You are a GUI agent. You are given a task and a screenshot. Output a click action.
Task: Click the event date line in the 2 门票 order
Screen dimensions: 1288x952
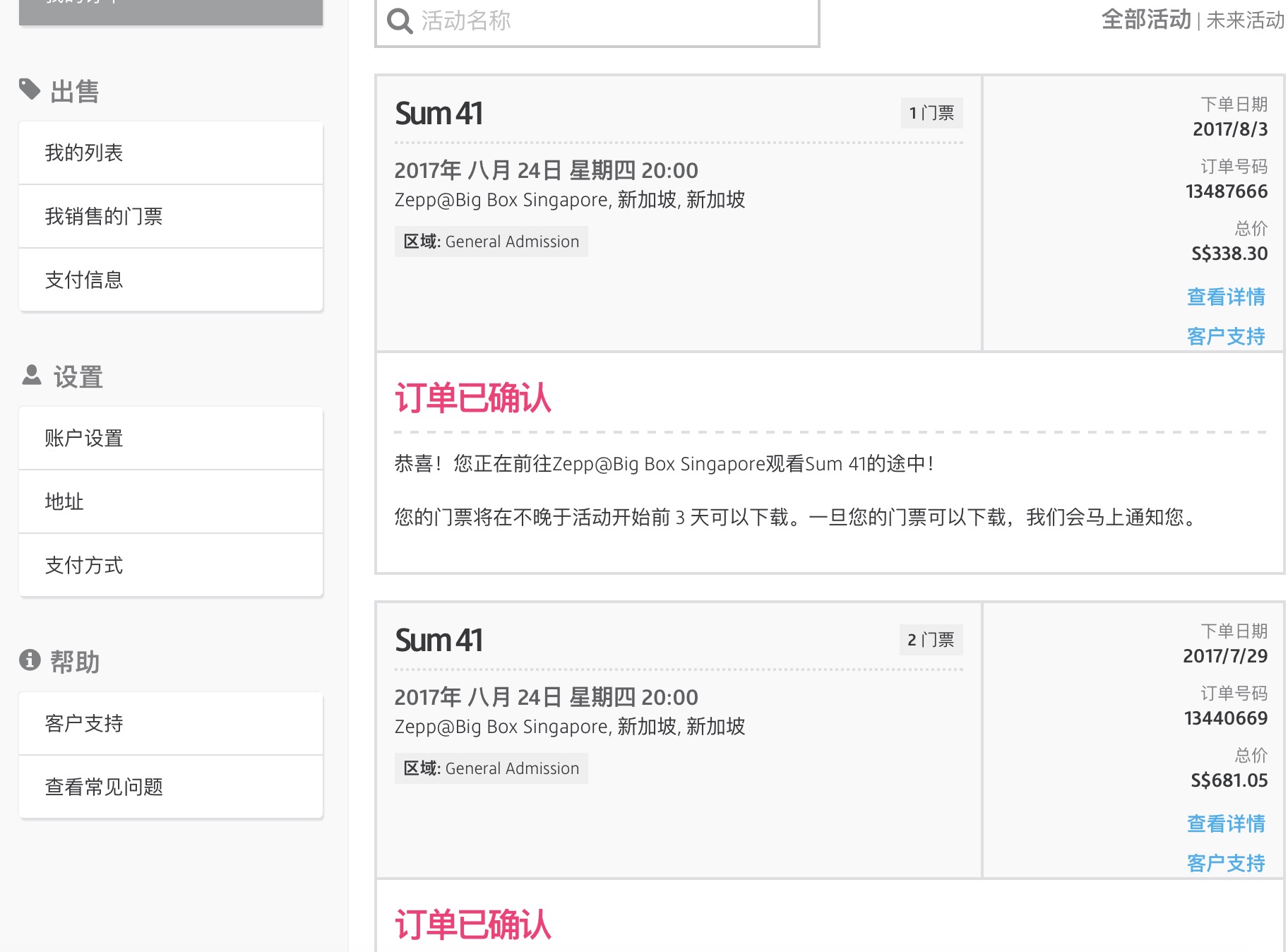pyautogui.click(x=547, y=697)
